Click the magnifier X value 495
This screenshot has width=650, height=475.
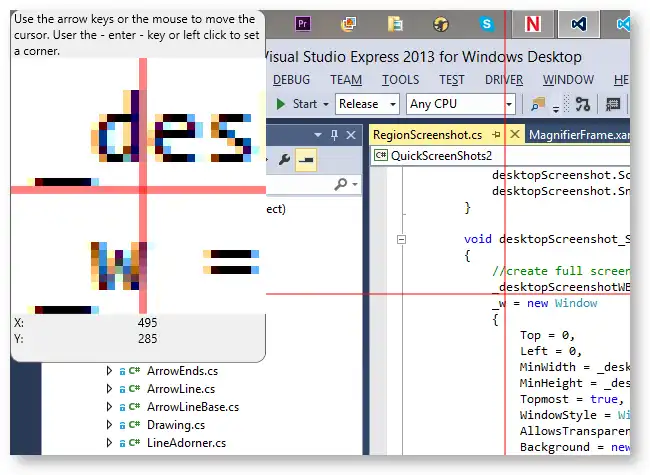(x=147, y=322)
